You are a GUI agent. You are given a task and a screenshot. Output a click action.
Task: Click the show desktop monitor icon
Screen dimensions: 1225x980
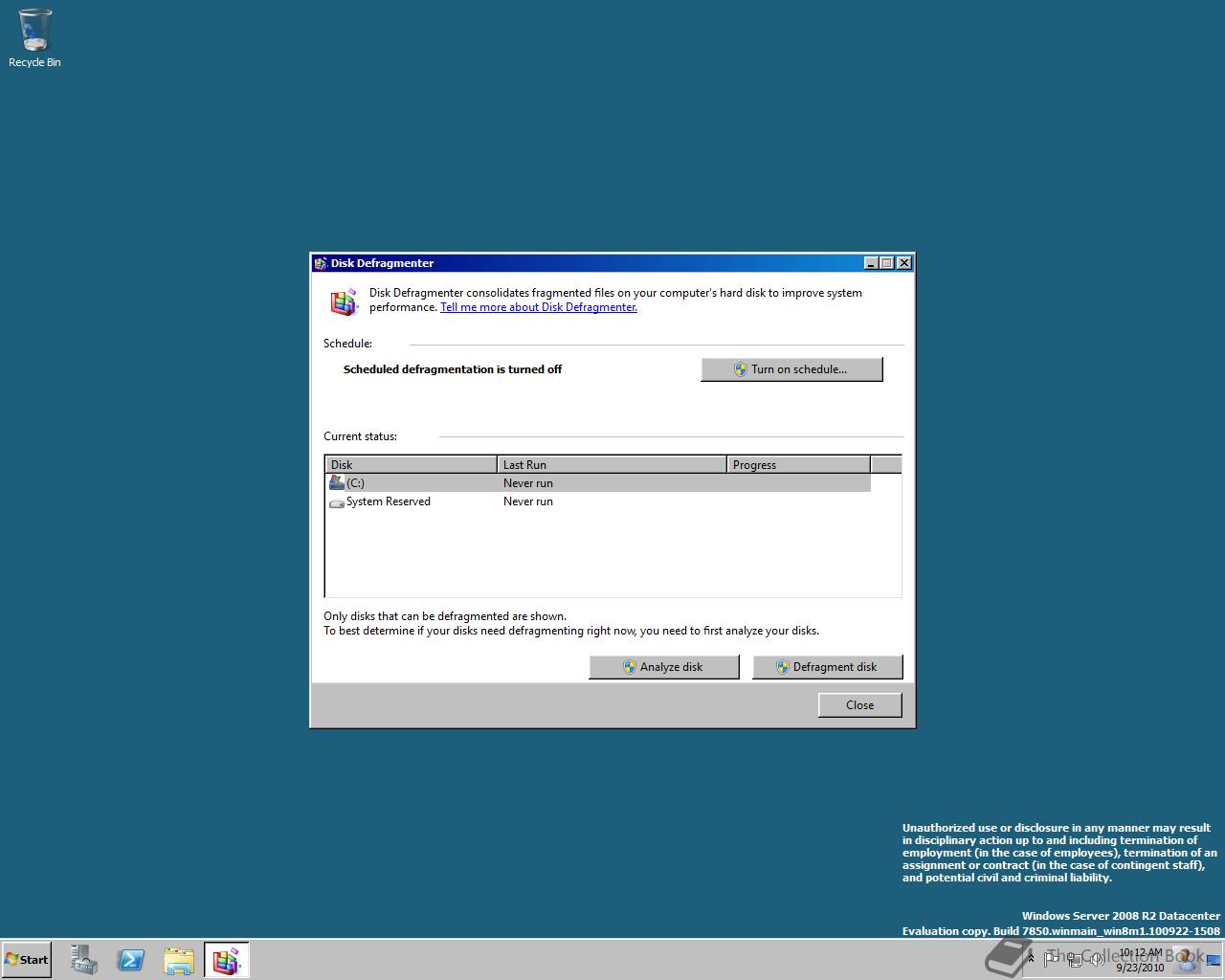pyautogui.click(x=1215, y=960)
